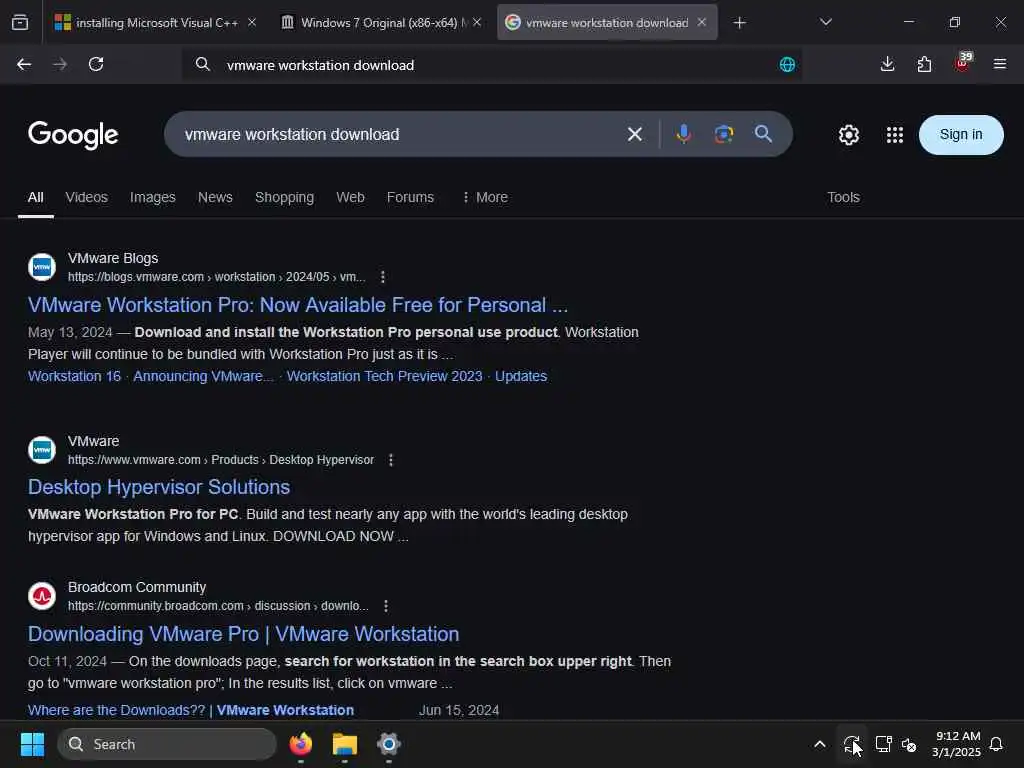Click the Broadcom Community site favicon
Screen dimensions: 1024x768
coord(42,596)
